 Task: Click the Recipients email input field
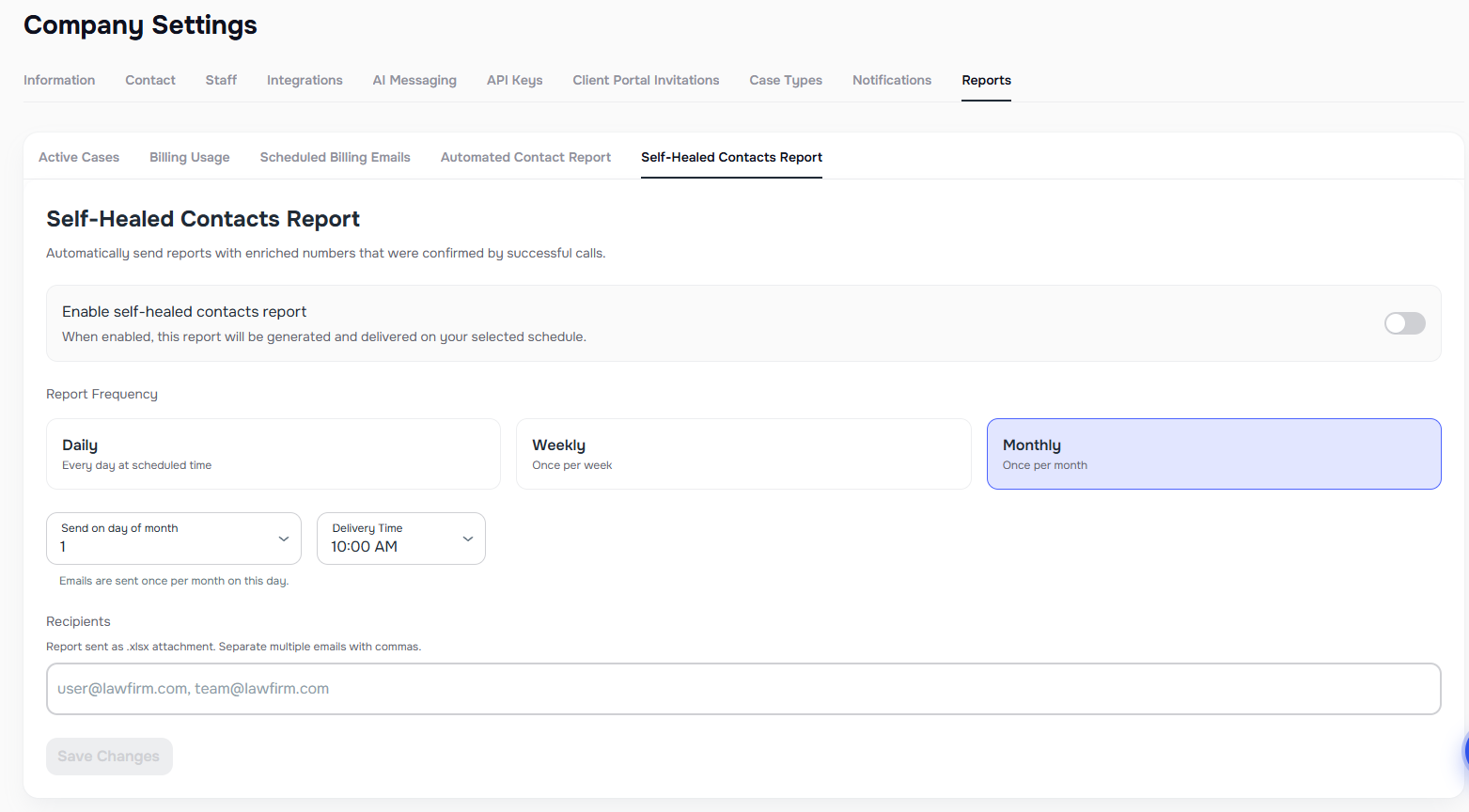(742, 688)
